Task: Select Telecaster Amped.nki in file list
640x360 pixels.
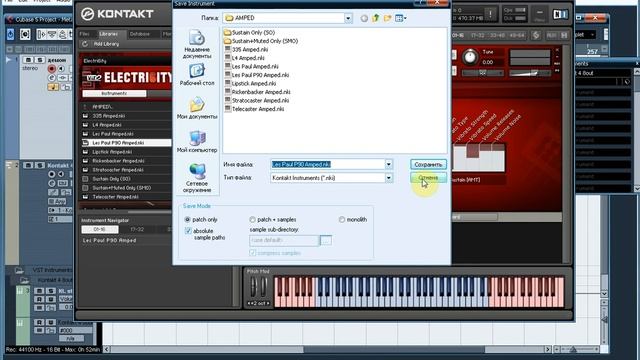Action: pos(254,109)
